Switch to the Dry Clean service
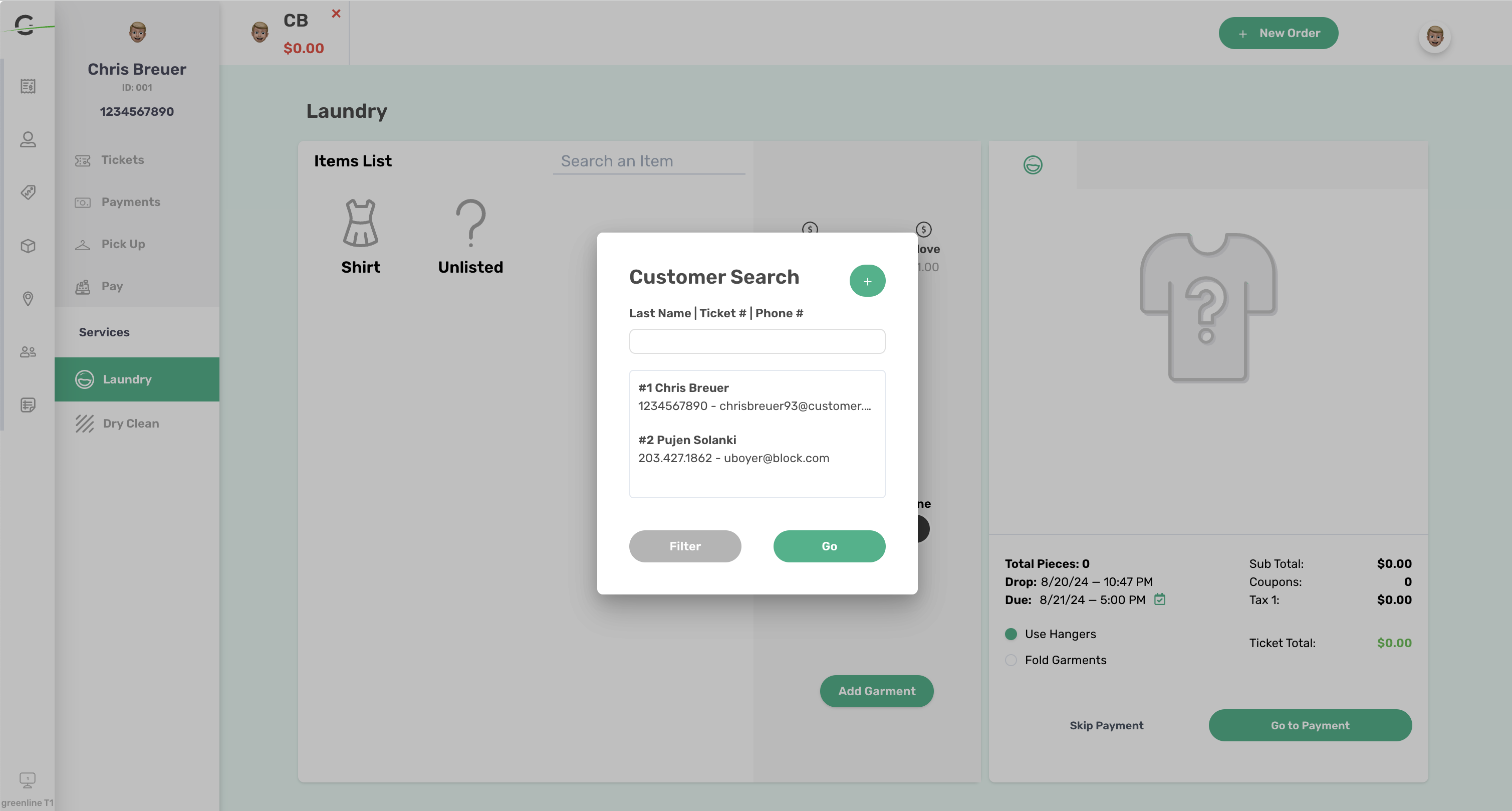The height and width of the screenshot is (811, 1512). pos(130,423)
